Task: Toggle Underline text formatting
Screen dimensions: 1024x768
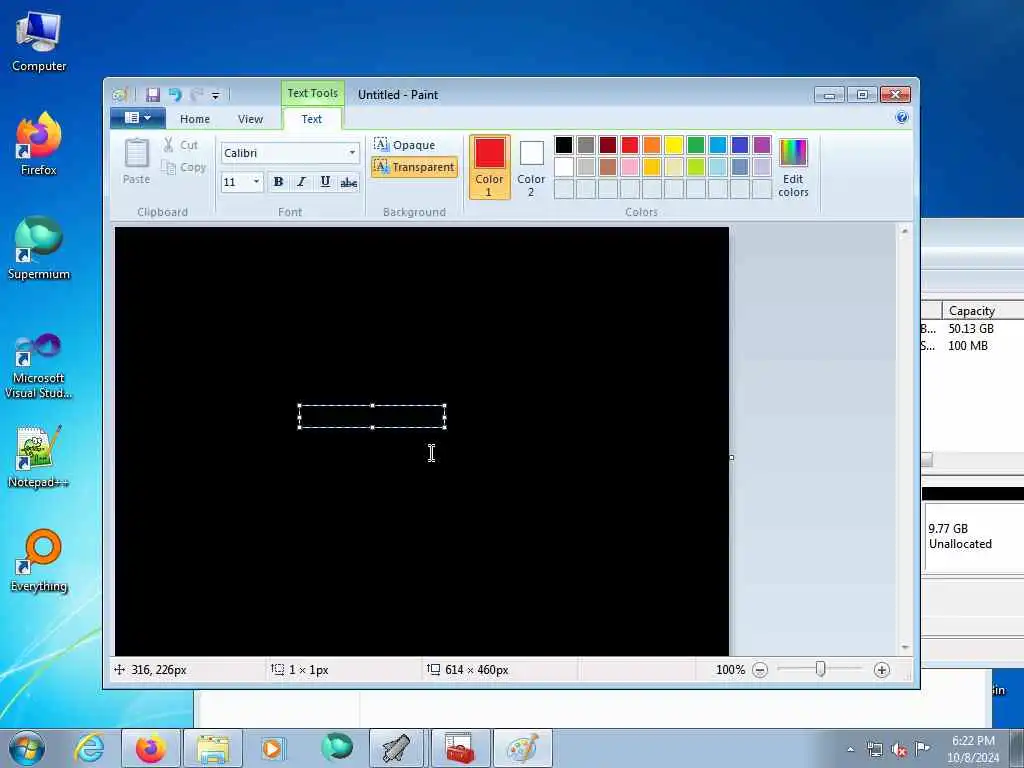Action: coord(325,182)
